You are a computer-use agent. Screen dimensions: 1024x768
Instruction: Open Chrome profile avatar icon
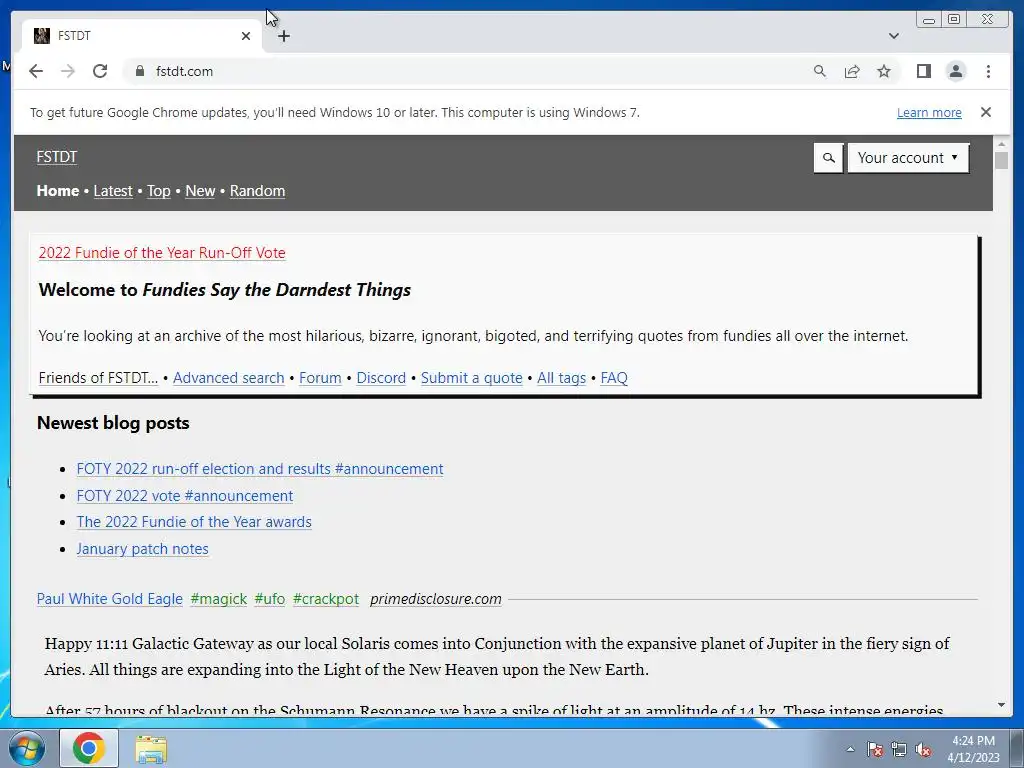tap(955, 71)
